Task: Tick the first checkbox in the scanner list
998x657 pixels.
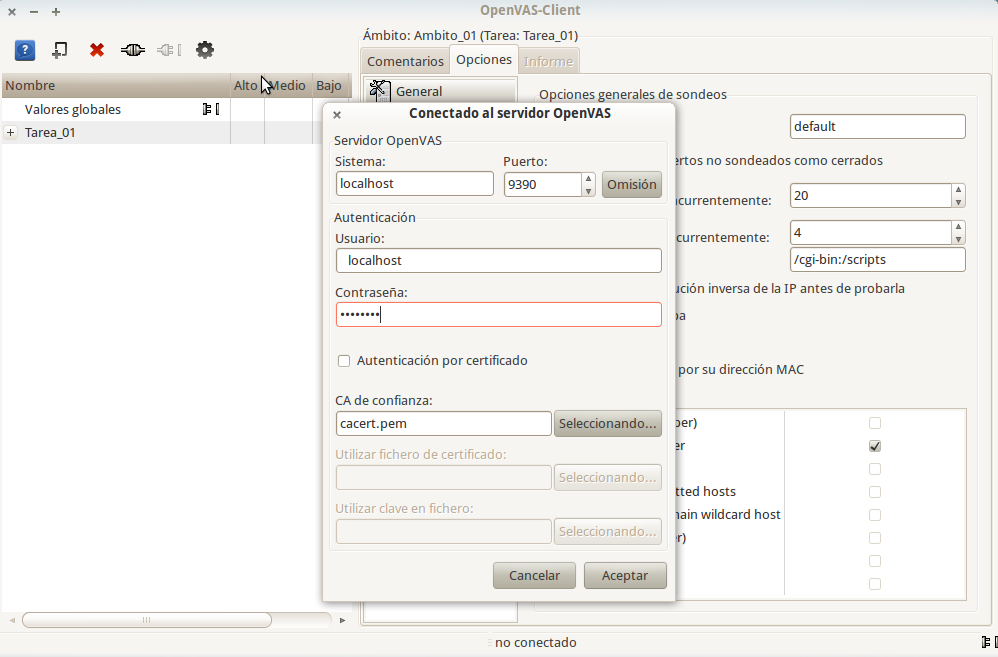Action: [x=875, y=423]
